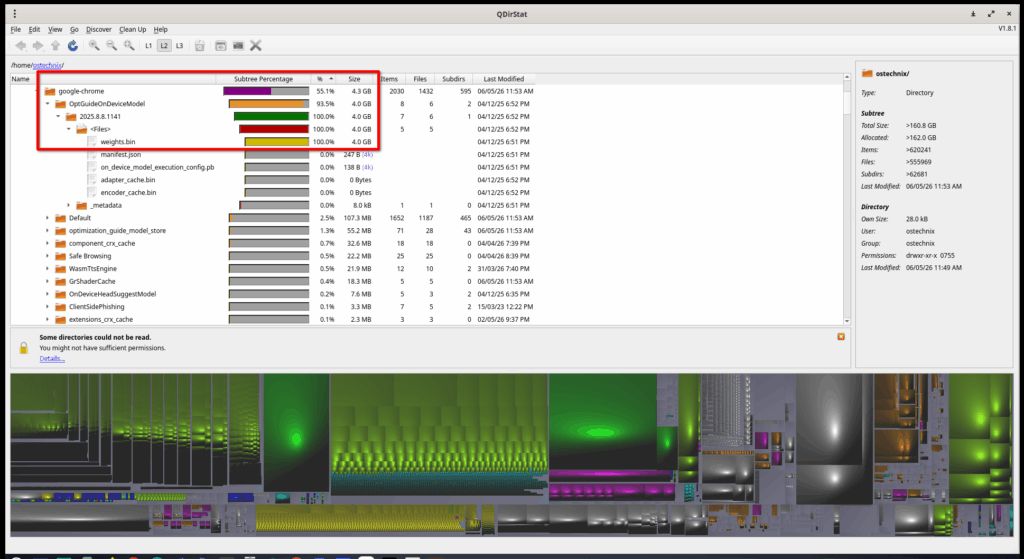Click the purple google-chrome percentage bar
This screenshot has height=559, width=1024.
[266, 91]
